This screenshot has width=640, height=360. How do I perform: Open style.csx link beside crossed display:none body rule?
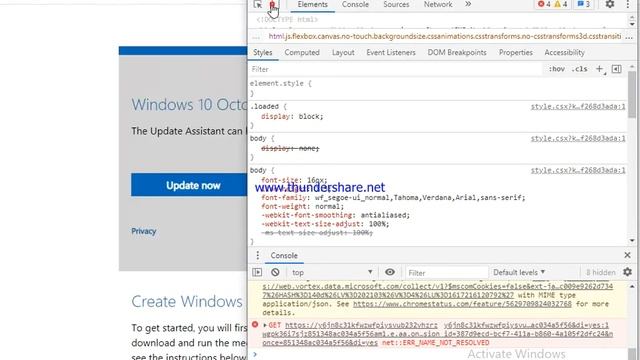pyautogui.click(x=578, y=138)
